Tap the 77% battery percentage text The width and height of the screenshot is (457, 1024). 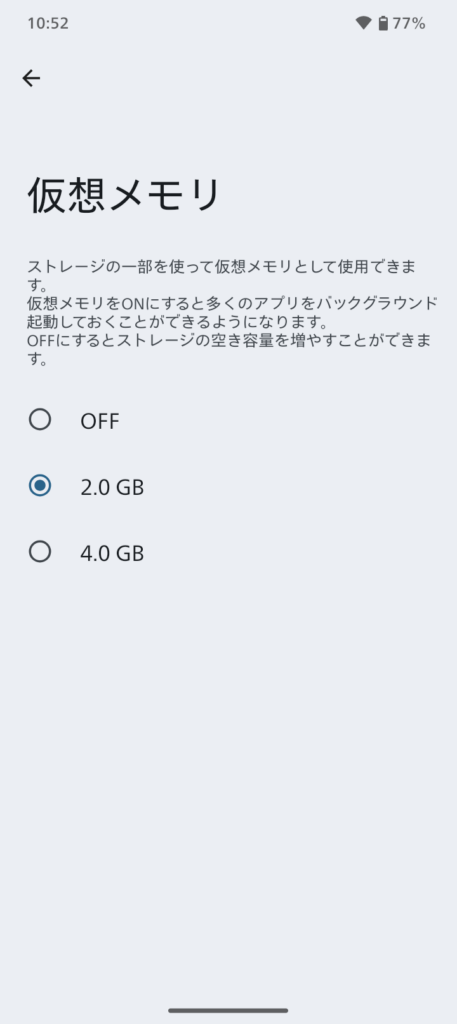pyautogui.click(x=409, y=24)
